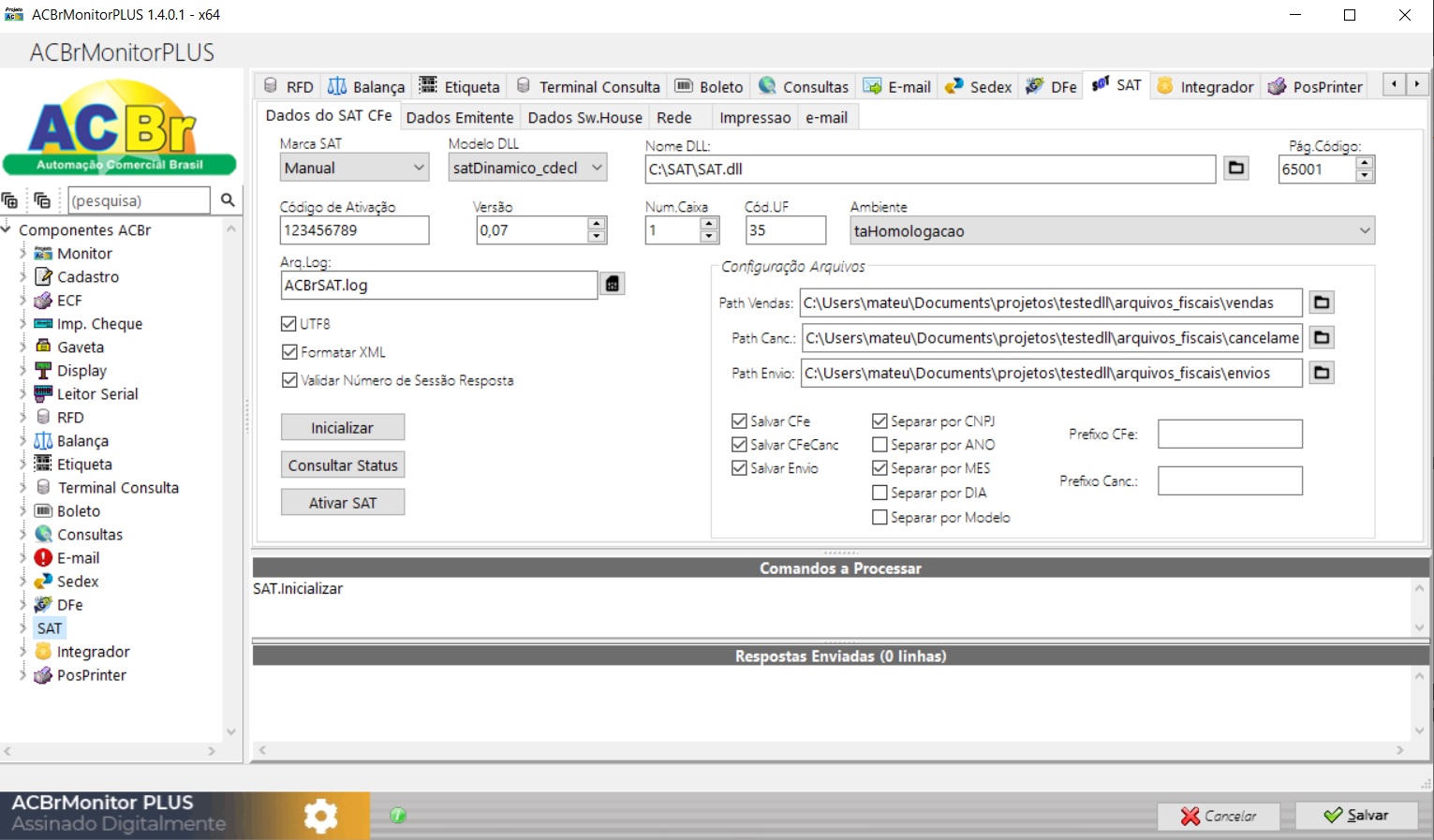Image resolution: width=1434 pixels, height=840 pixels.
Task: Toggle Salvar Envio checkbox
Action: 739,468
